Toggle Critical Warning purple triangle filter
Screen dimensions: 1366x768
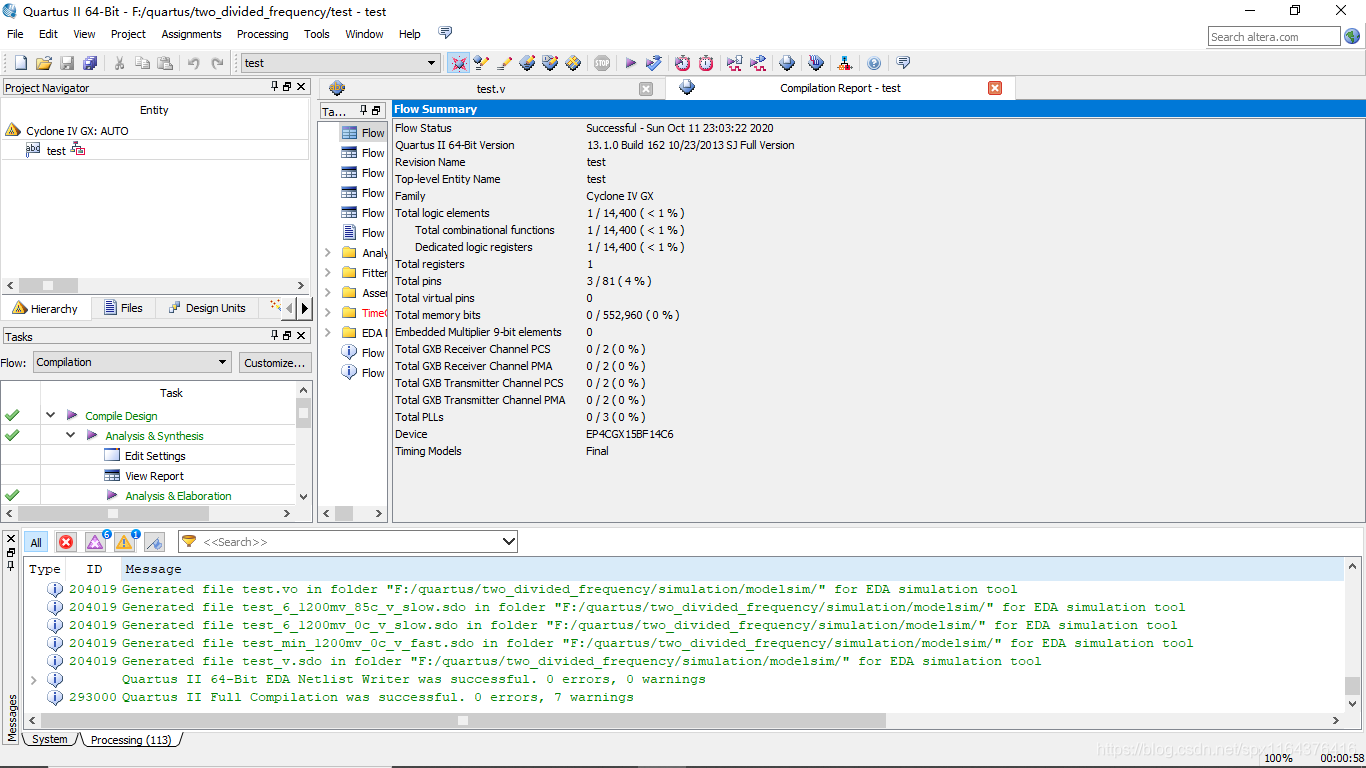pyautogui.click(x=96, y=542)
